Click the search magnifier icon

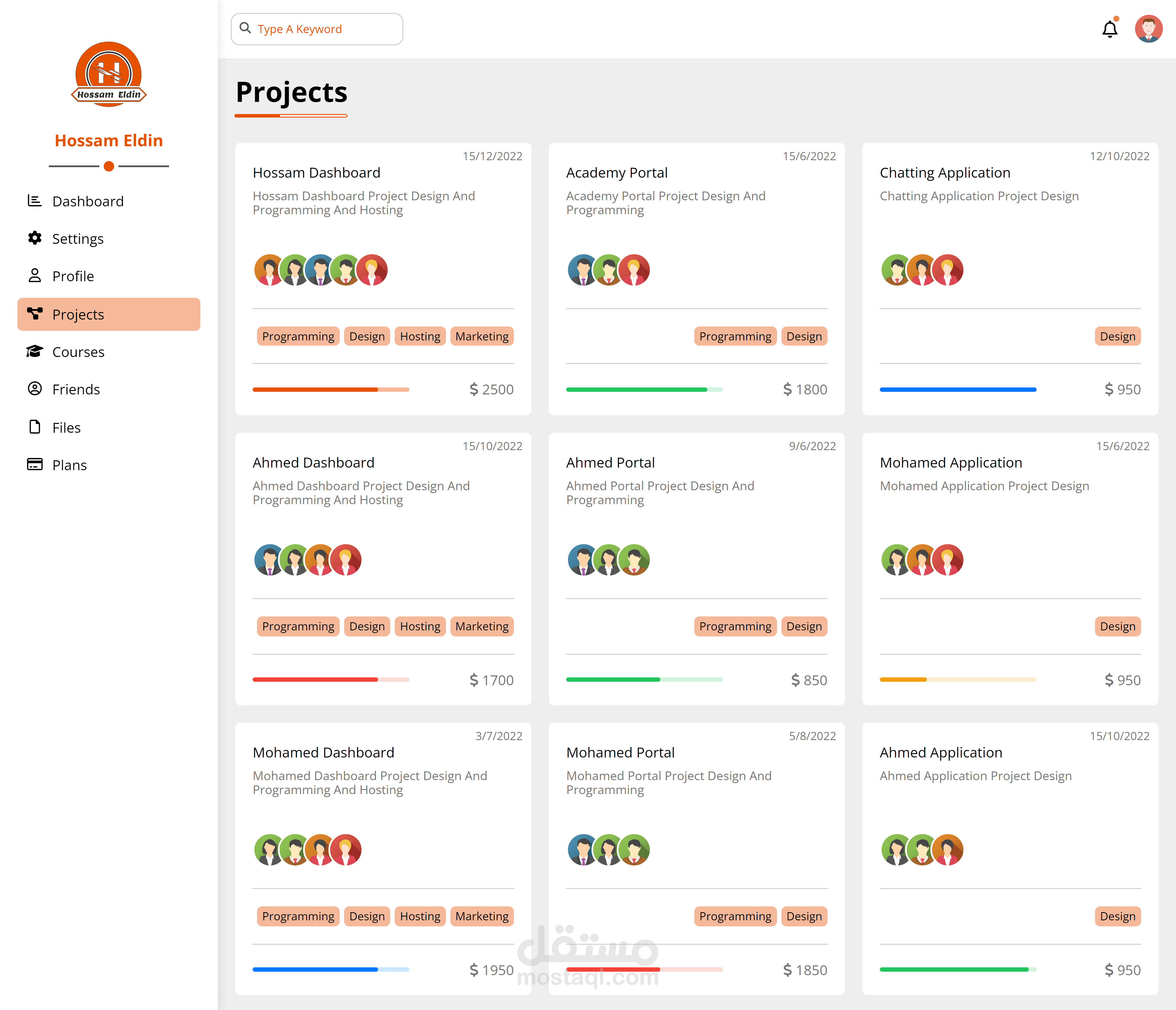(245, 28)
